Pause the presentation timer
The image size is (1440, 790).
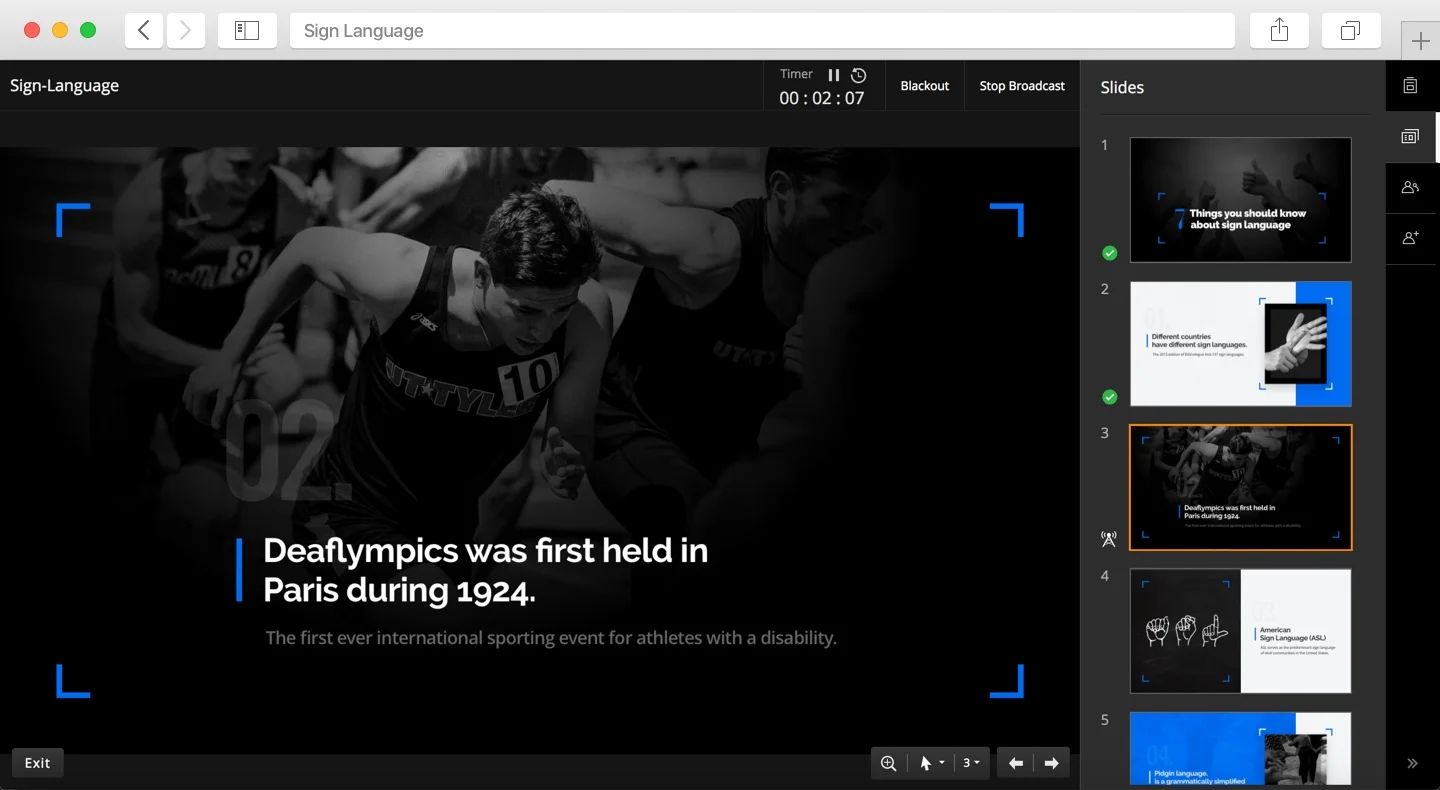pyautogui.click(x=833, y=75)
